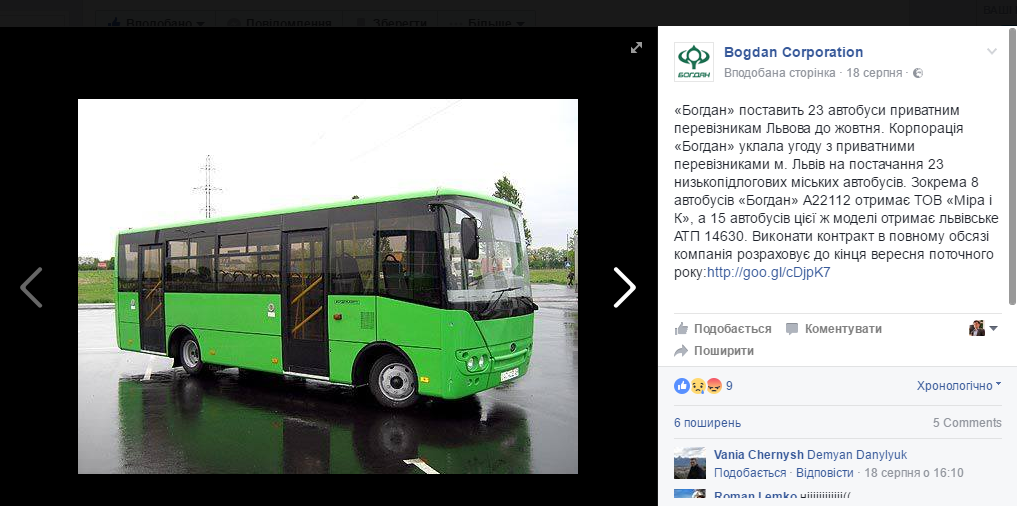The height and width of the screenshot is (506, 1026).
Task: Click the Bogdan Corporation logo avatar
Action: click(694, 62)
